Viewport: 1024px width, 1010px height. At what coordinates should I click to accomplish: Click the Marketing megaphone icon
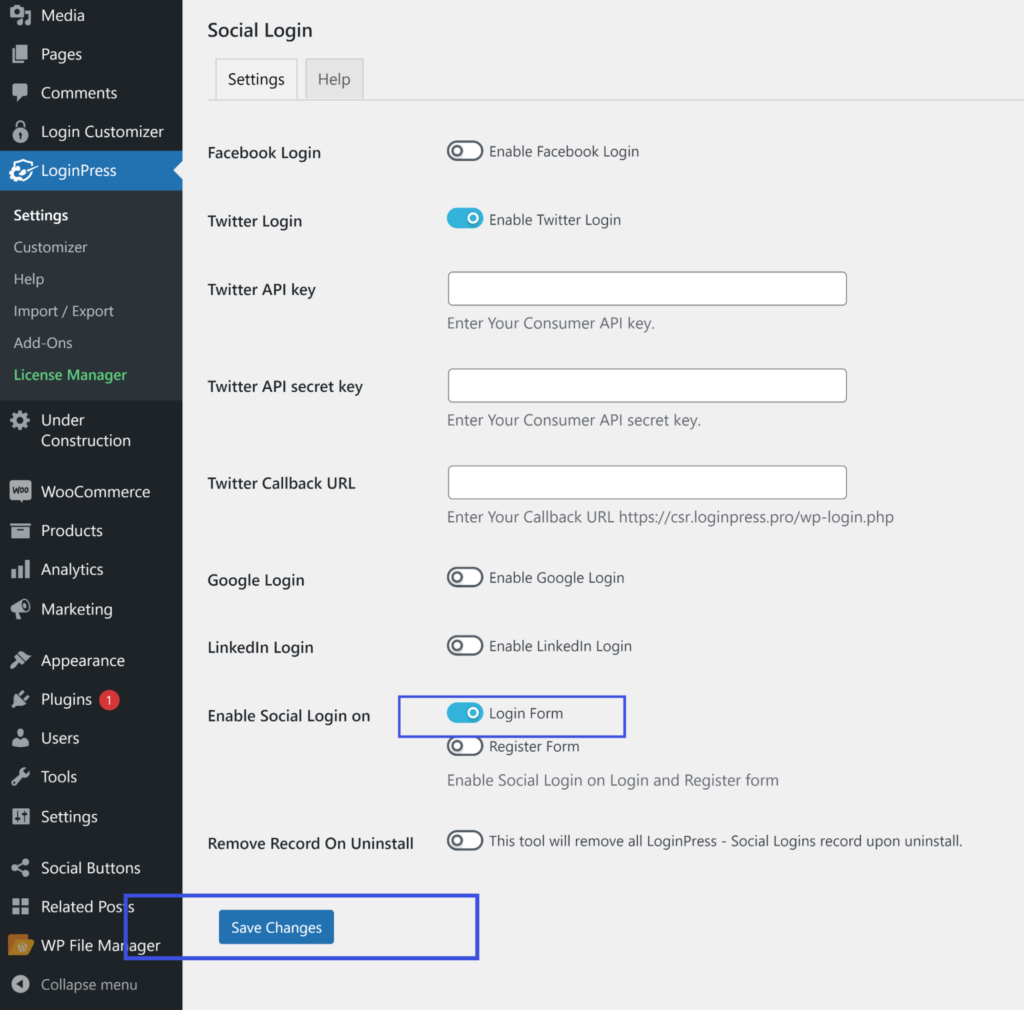click(20, 608)
